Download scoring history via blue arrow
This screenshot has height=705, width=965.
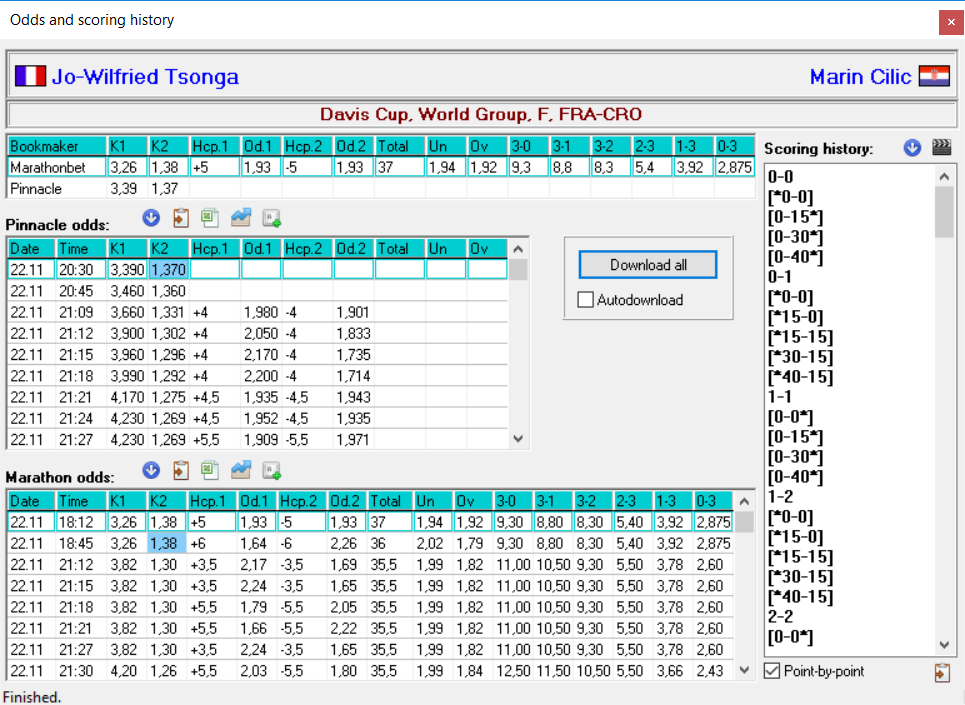912,148
